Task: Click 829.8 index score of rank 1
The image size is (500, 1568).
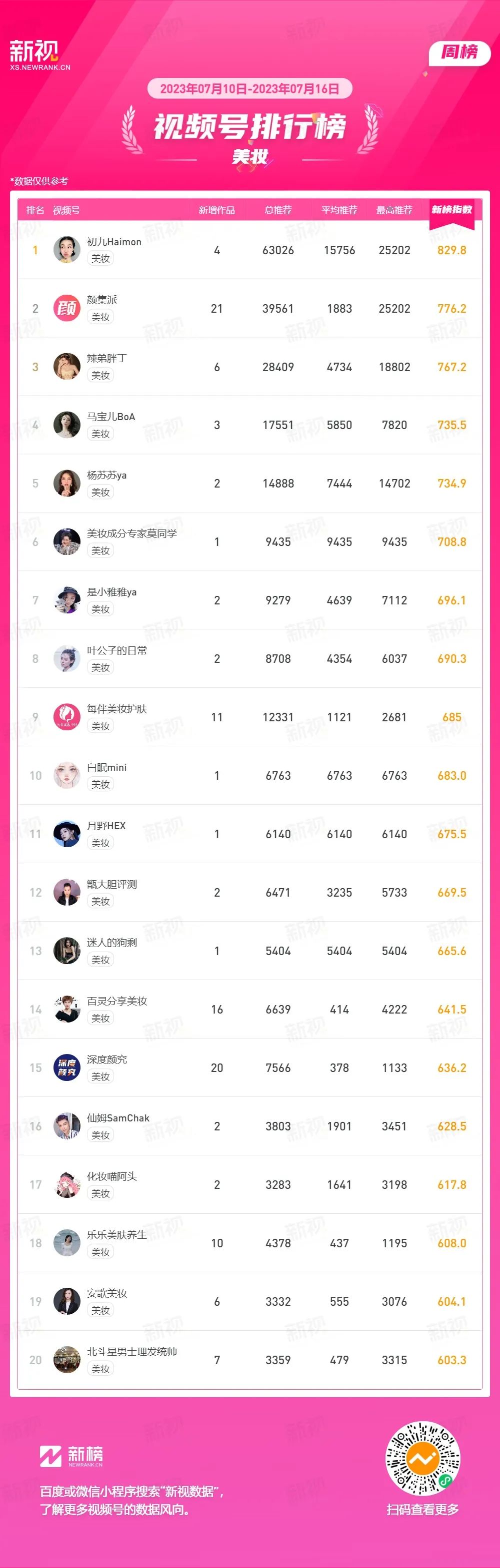Action: click(452, 250)
